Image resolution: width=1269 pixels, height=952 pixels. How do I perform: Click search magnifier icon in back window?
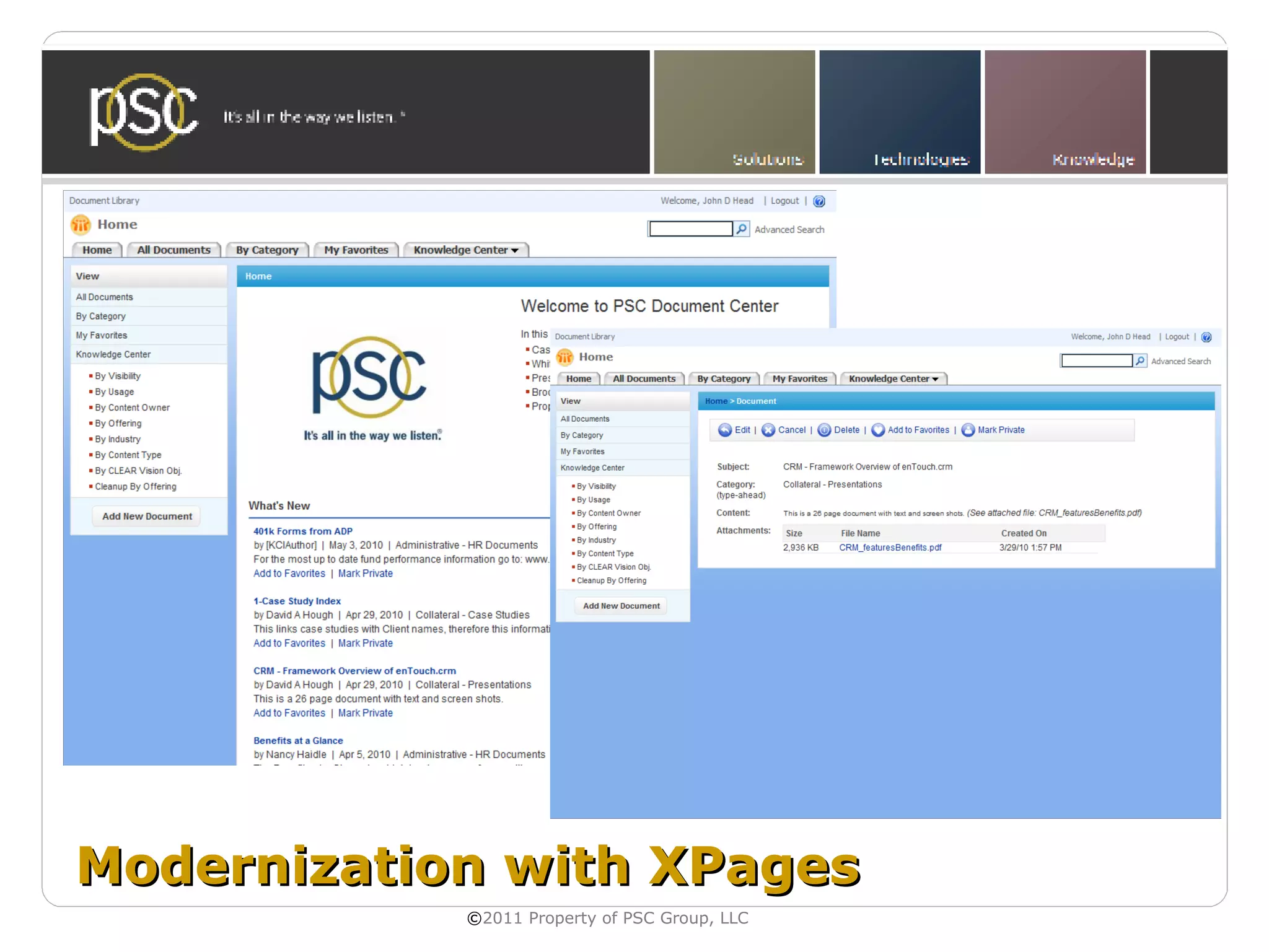pos(741,229)
